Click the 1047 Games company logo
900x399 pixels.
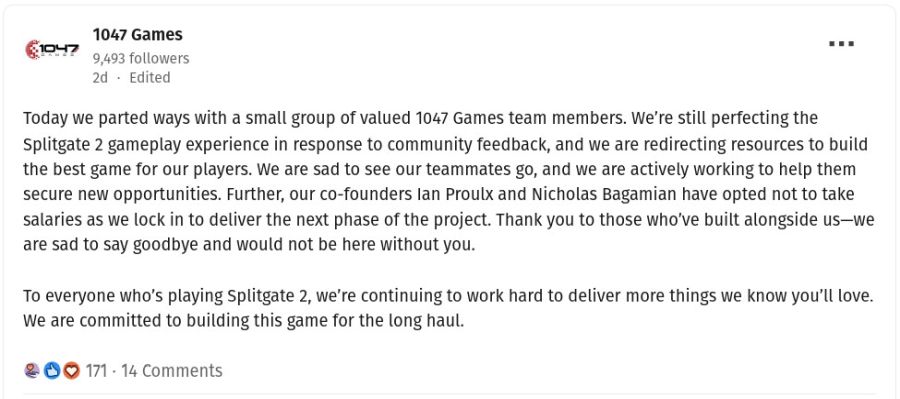52,50
